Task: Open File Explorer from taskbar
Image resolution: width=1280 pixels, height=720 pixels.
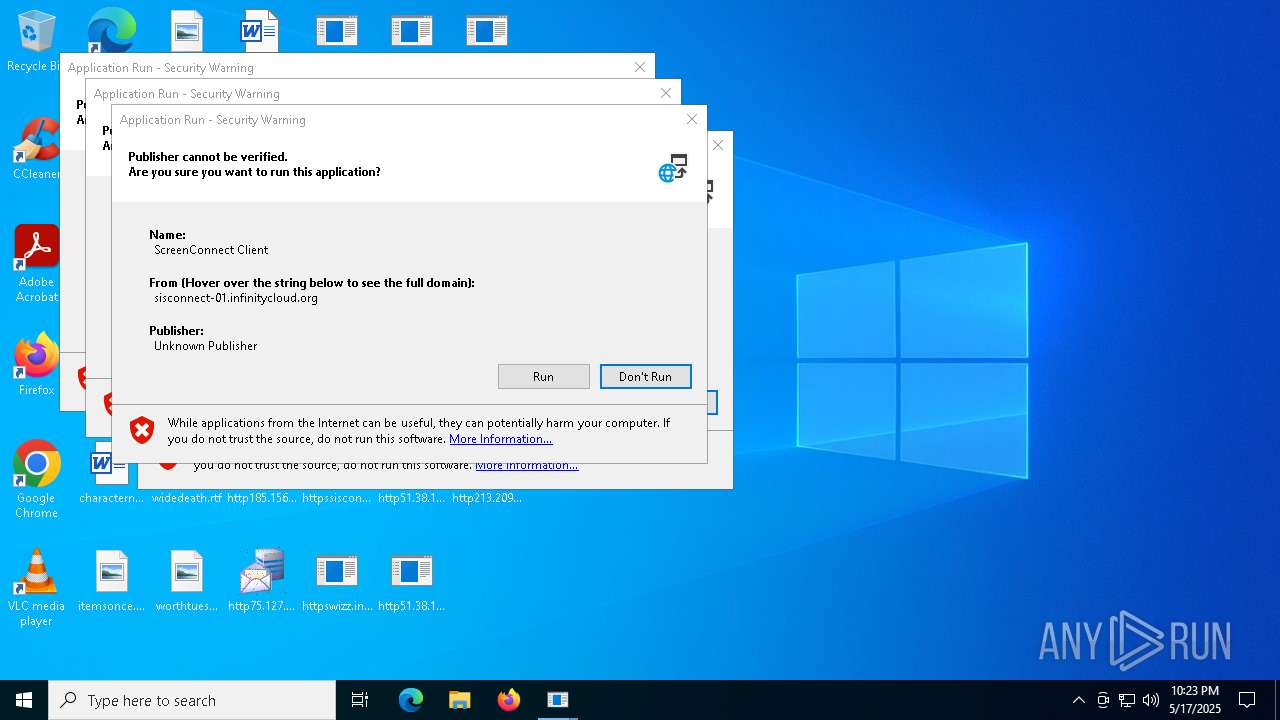Action: (x=459, y=700)
